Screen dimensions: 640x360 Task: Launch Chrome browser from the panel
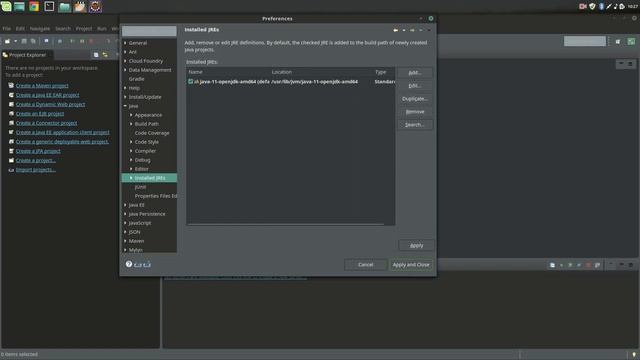point(34,6)
